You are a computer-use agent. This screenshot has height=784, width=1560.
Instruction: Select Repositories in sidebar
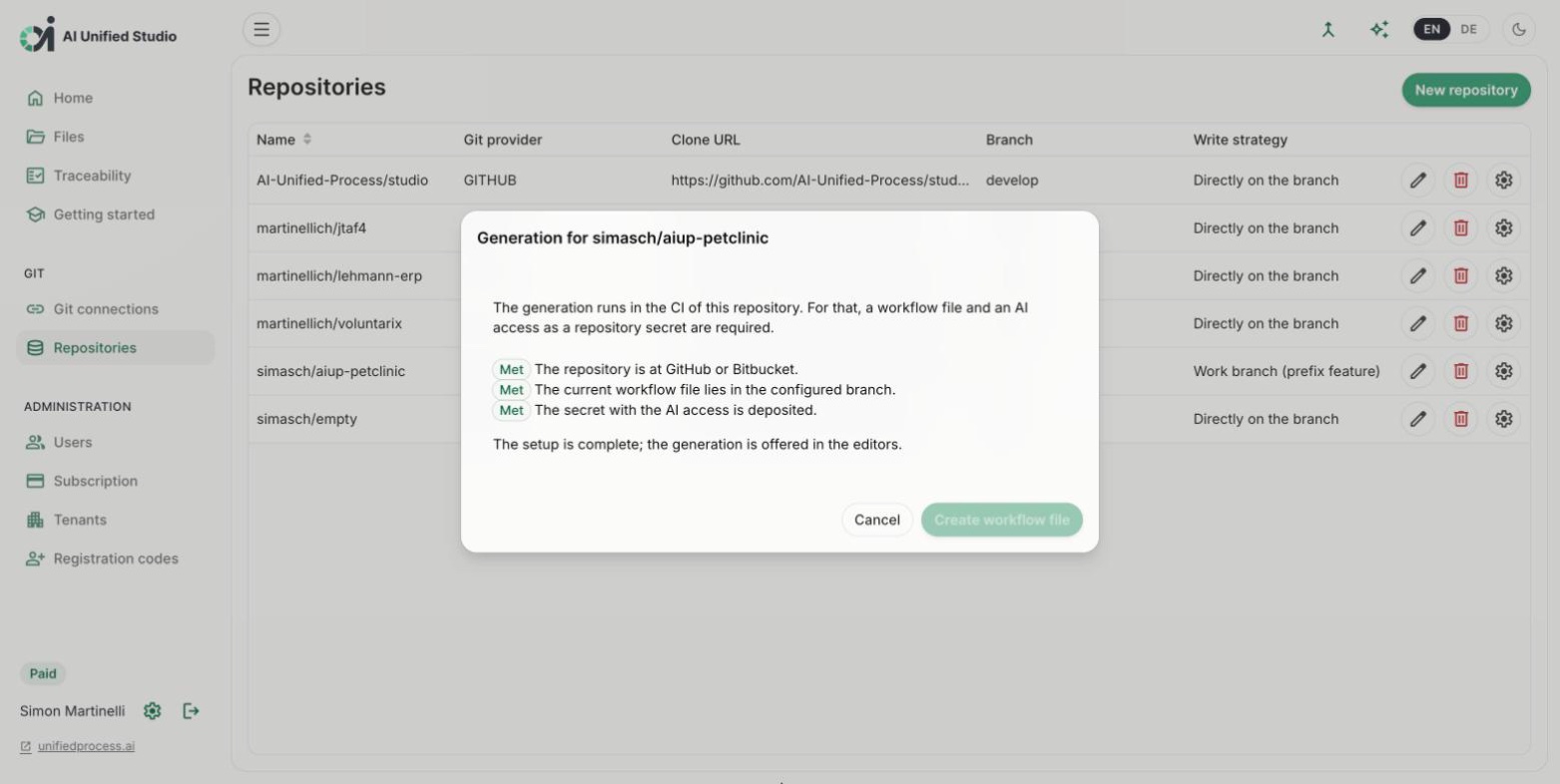coord(115,348)
